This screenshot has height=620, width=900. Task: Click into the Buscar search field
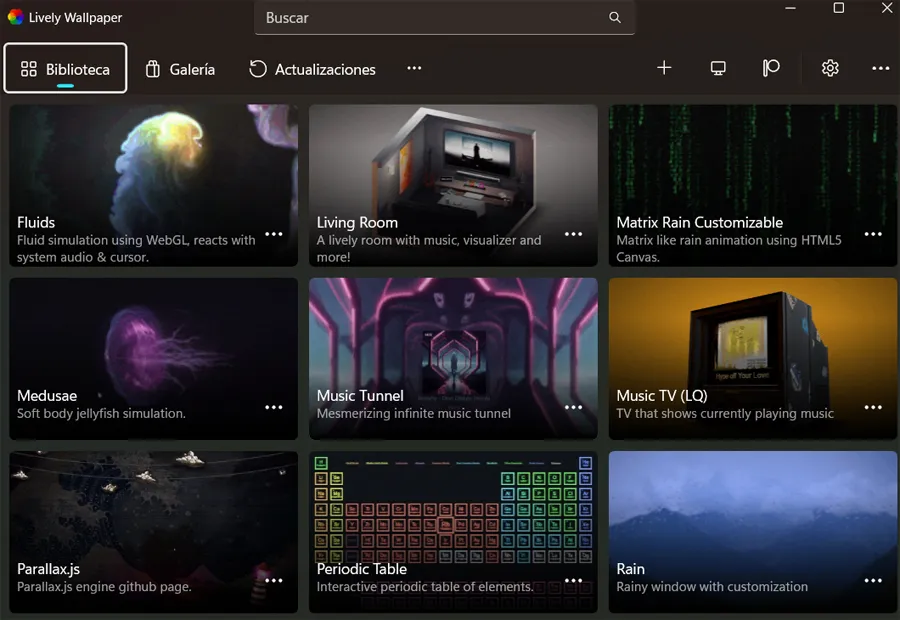(430, 18)
